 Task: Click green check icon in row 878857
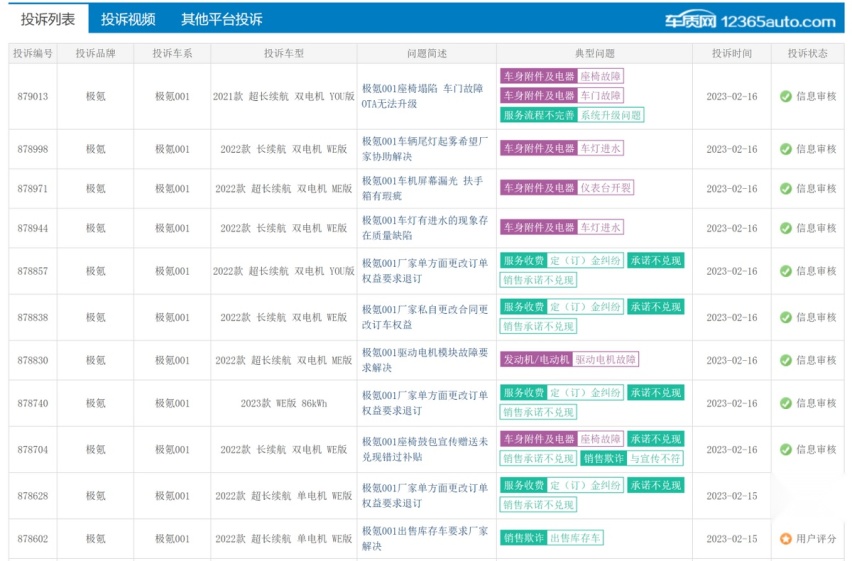pyautogui.click(x=786, y=271)
